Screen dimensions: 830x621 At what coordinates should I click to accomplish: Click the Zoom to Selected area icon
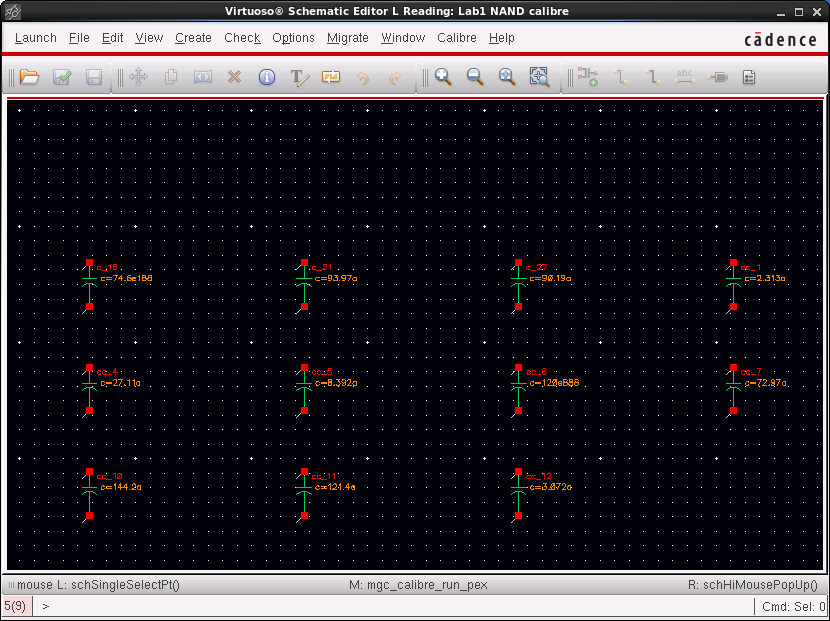tap(539, 77)
